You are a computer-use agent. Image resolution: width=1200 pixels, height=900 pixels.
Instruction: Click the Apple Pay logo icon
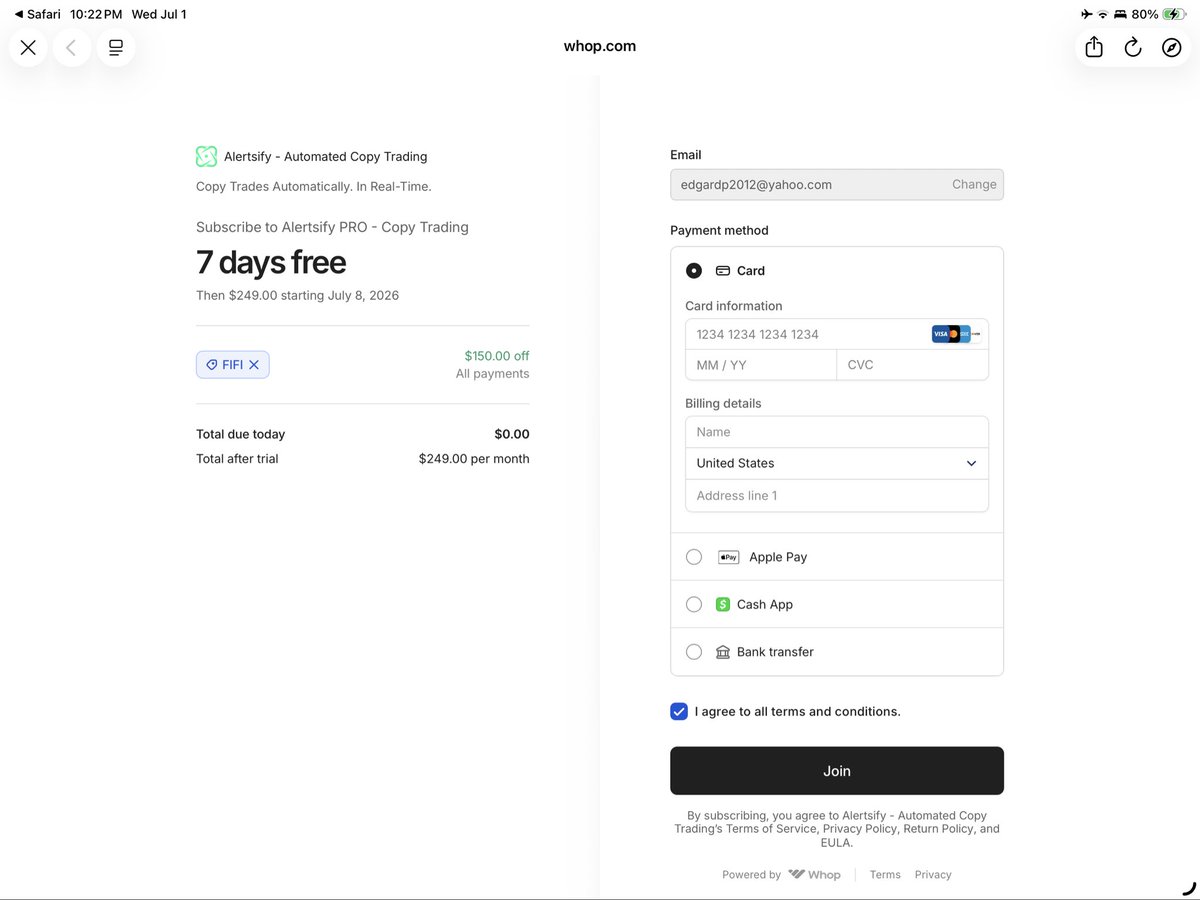(729, 557)
